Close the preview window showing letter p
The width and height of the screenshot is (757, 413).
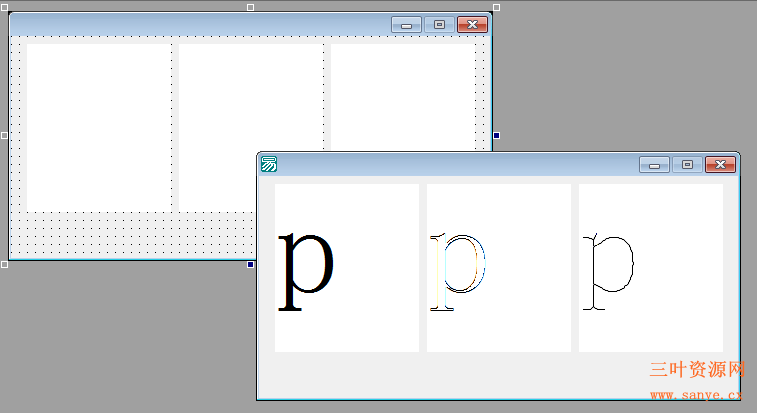720,165
